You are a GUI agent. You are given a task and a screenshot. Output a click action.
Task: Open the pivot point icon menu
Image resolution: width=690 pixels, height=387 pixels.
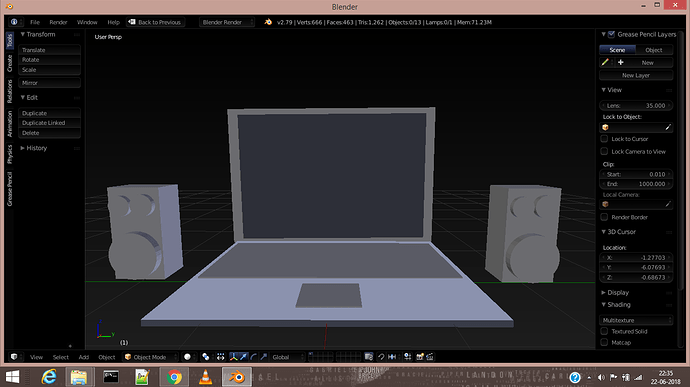pyautogui.click(x=206, y=357)
